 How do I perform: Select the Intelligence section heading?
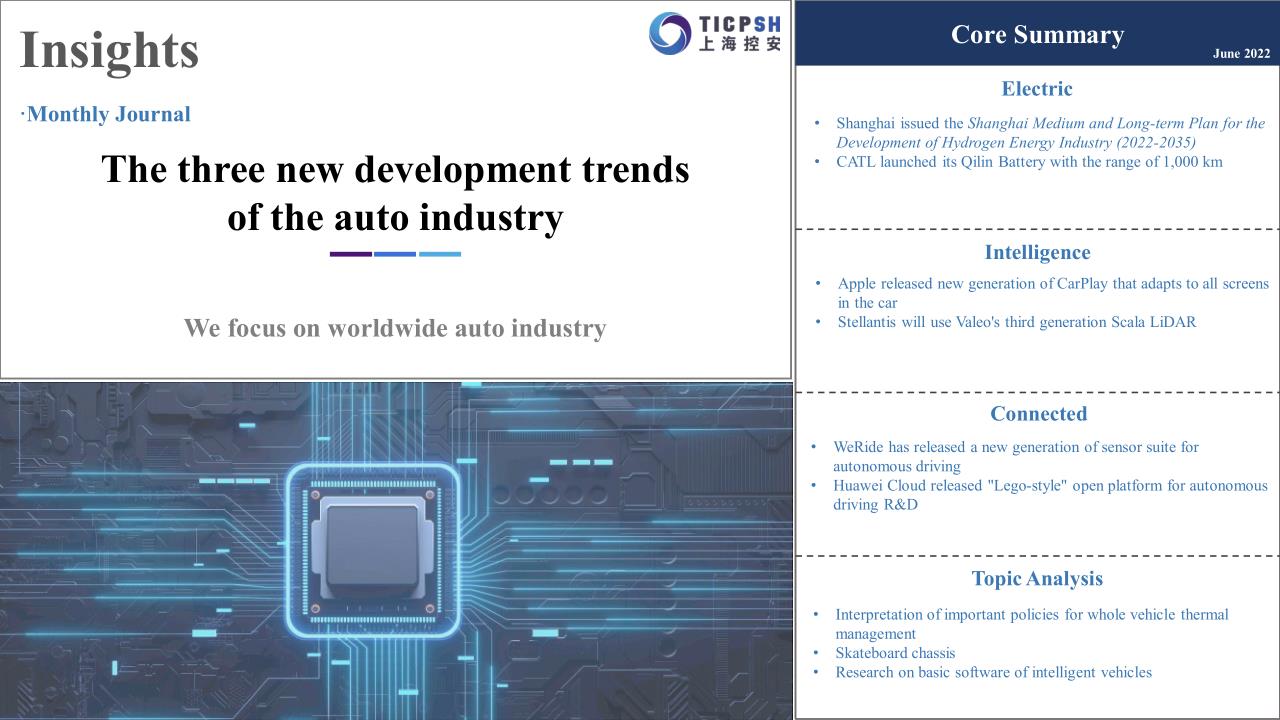click(1037, 252)
